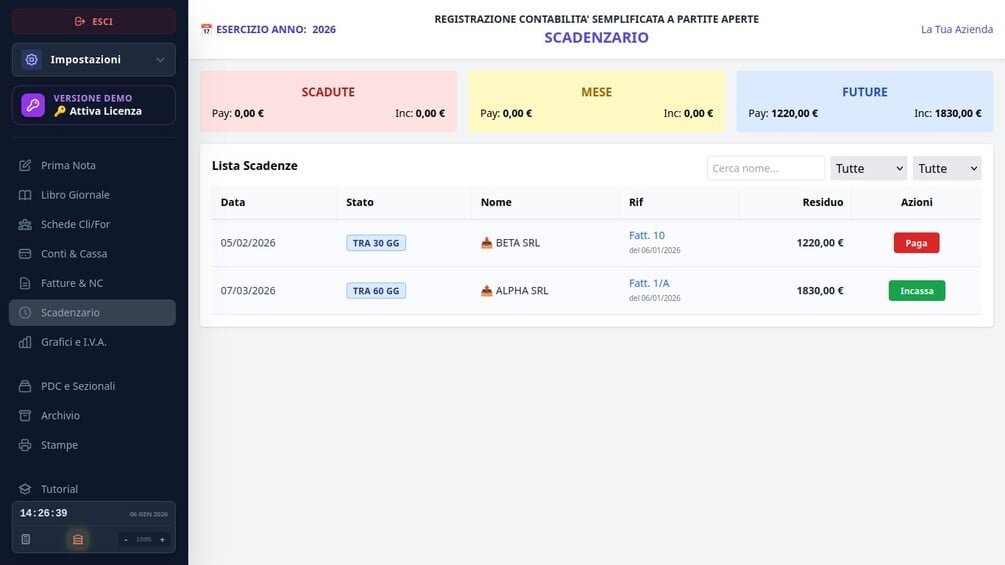
Task: Click the Prima Nota pencil icon
Action: click(25, 165)
